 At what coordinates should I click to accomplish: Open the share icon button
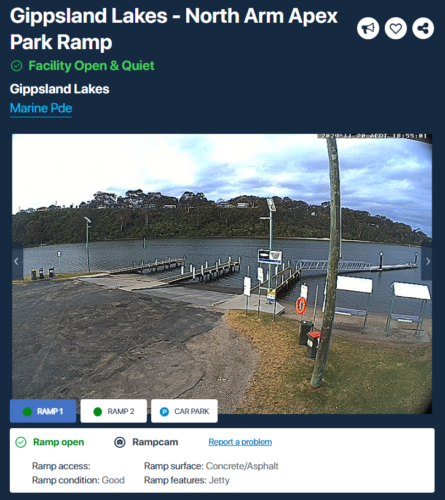coord(423,28)
